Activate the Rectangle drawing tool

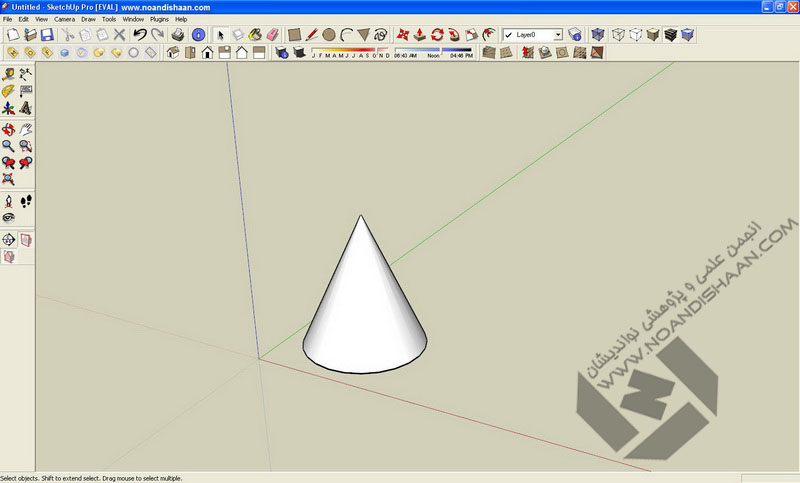(x=295, y=34)
